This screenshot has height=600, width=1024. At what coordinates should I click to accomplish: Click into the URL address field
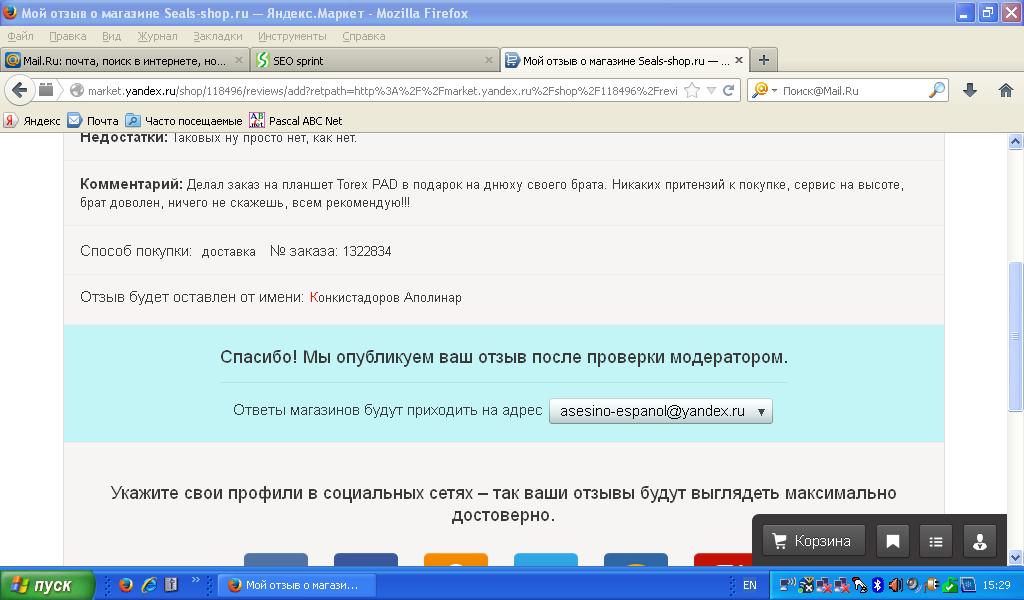tap(382, 91)
